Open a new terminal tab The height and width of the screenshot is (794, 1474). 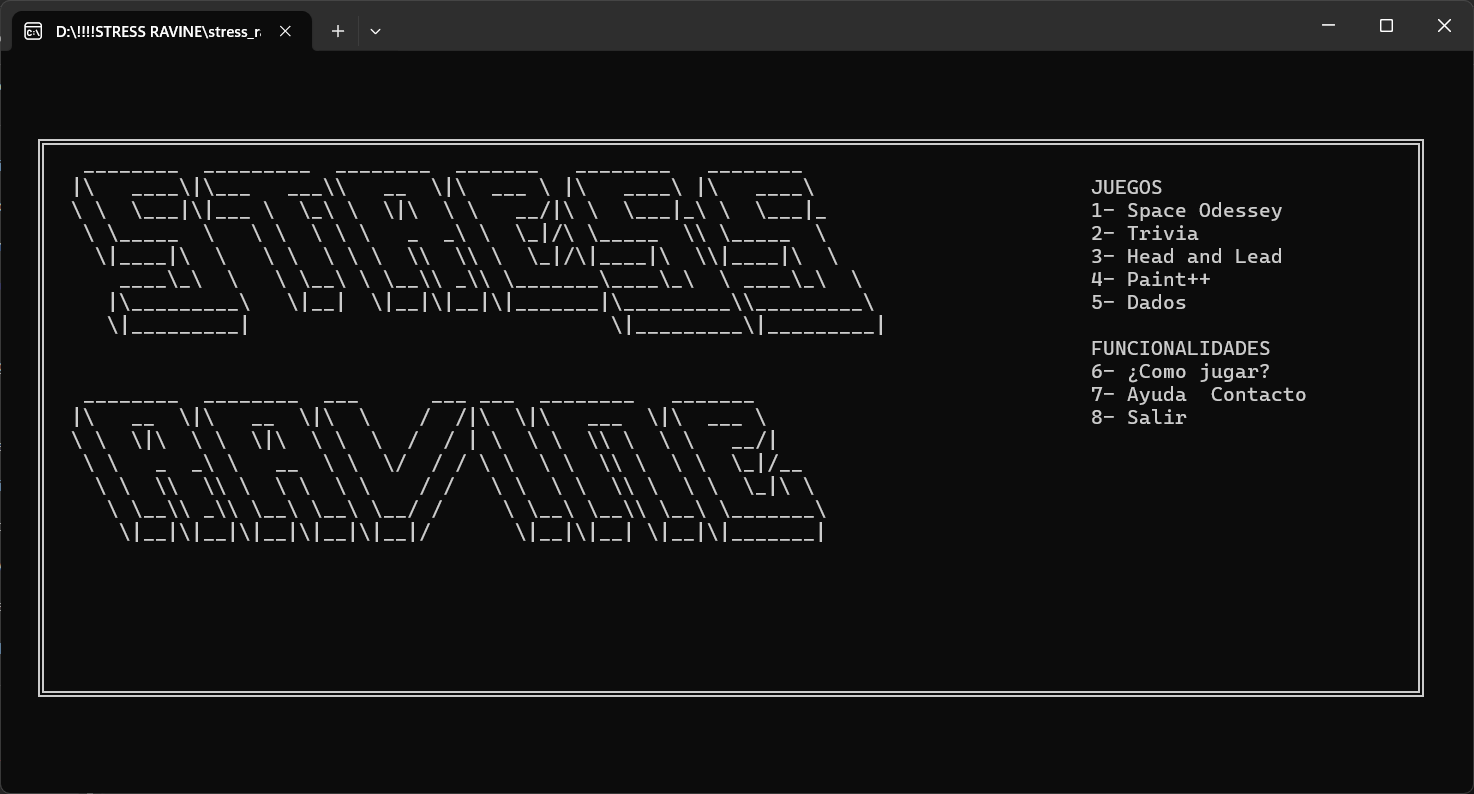[338, 31]
